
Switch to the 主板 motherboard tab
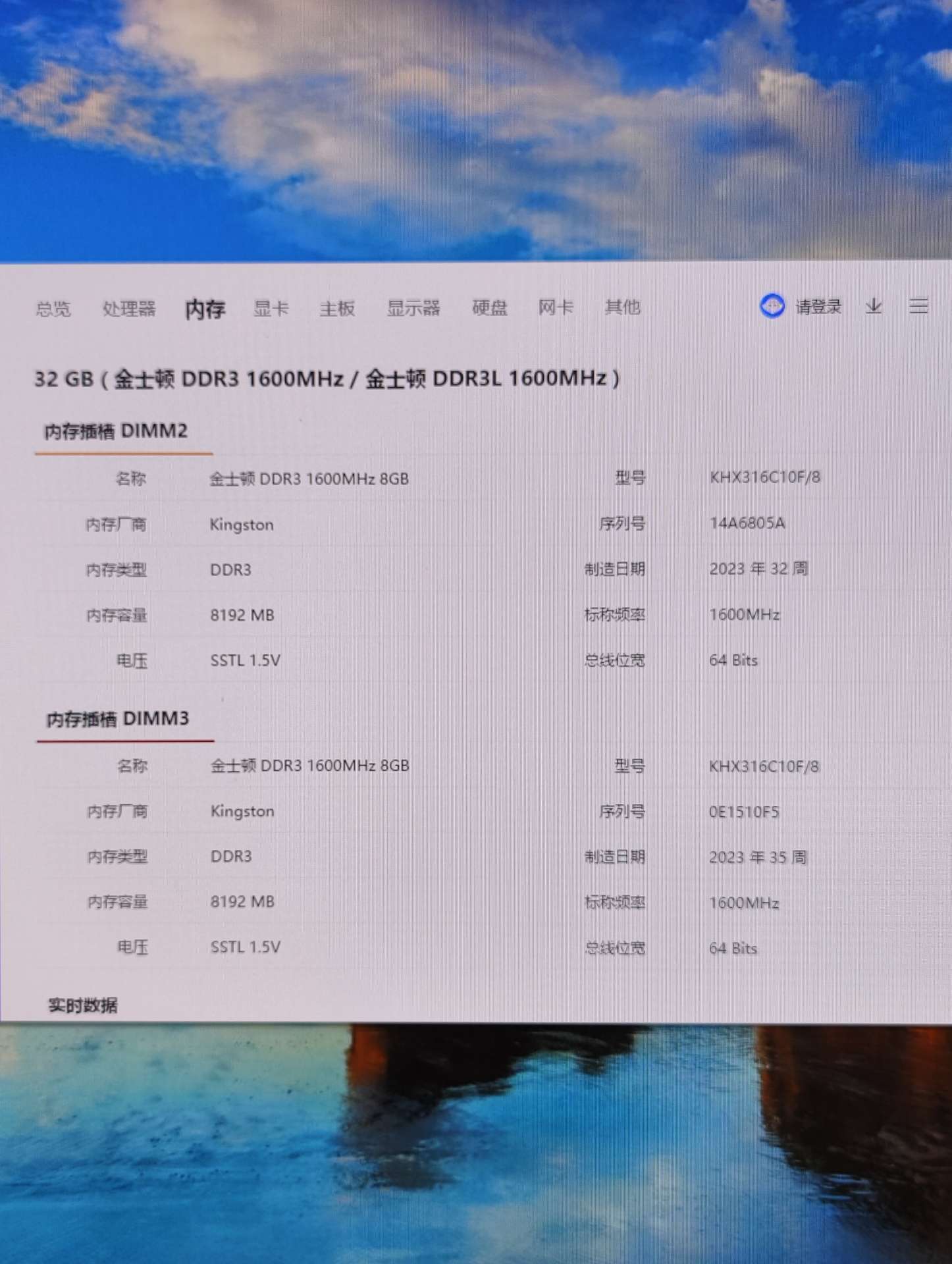pos(338,307)
